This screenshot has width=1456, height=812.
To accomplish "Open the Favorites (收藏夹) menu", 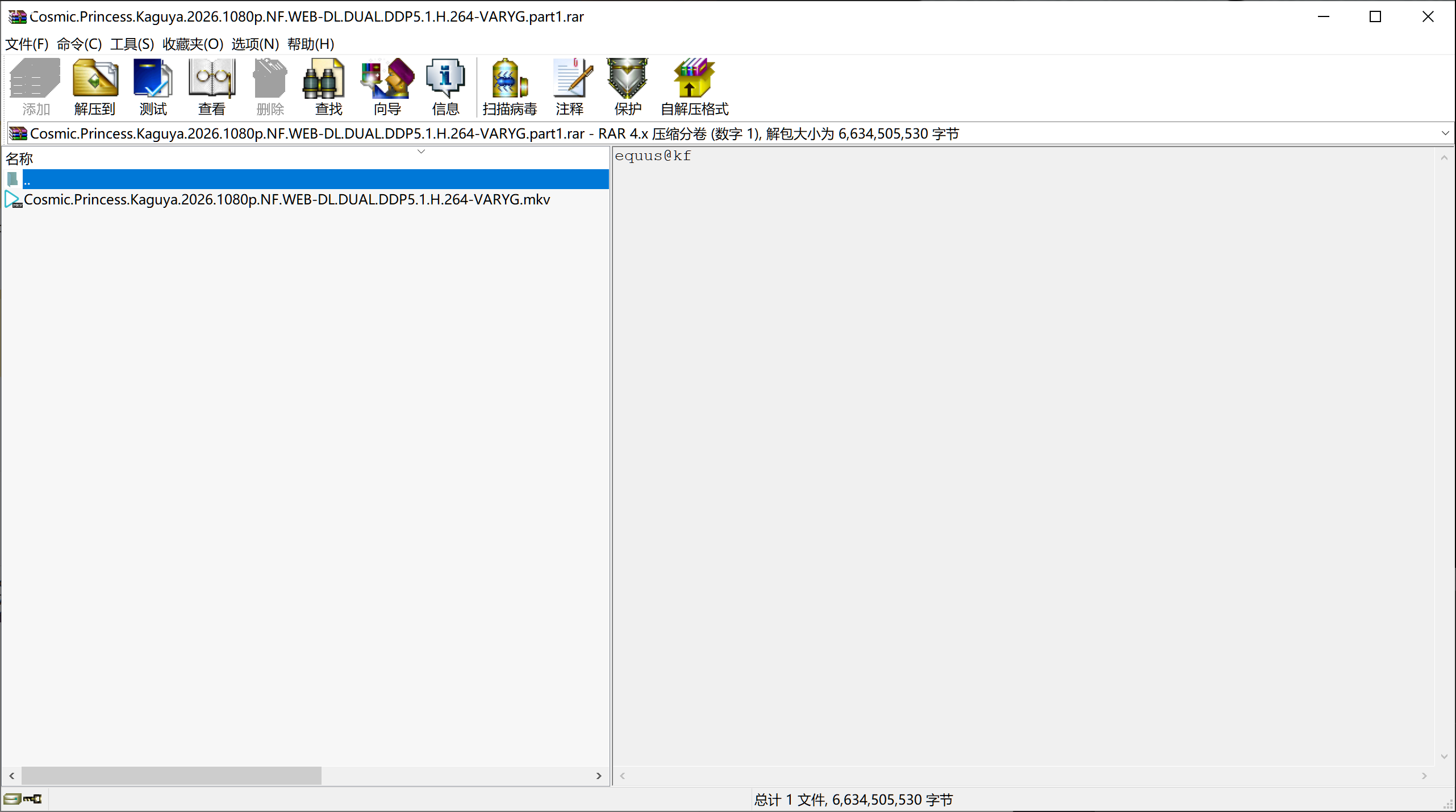I will coord(193,44).
